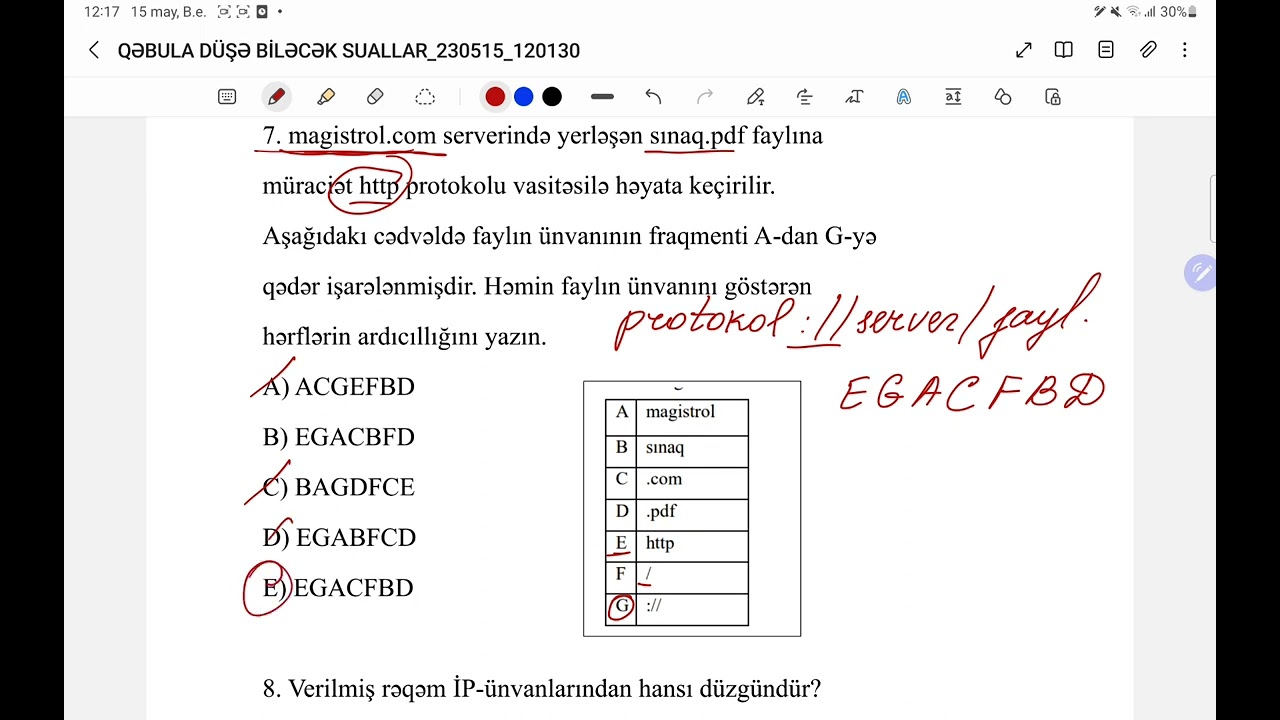Screen dimensions: 1280x720
Task: Click the table cell '://'
Action: tap(692, 609)
